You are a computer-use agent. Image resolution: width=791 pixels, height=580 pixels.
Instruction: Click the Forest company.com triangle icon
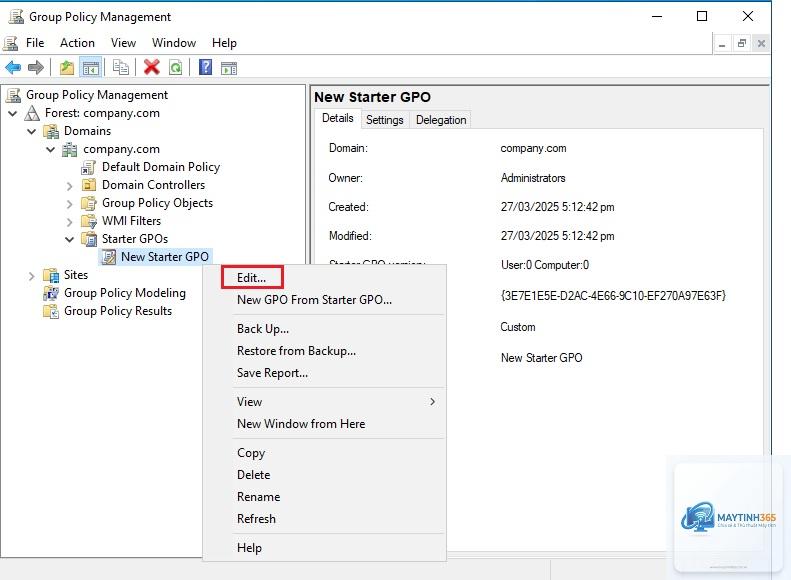click(x=32, y=113)
